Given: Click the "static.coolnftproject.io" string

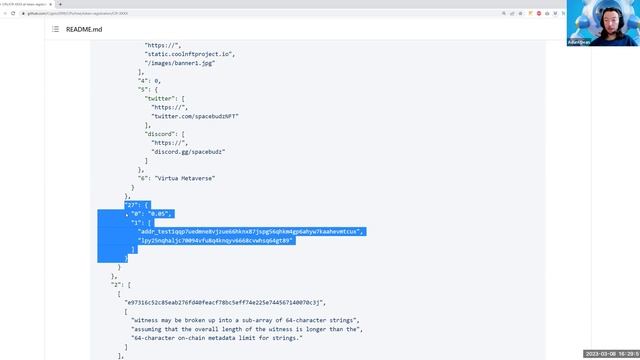Looking at the screenshot, I should (x=189, y=54).
